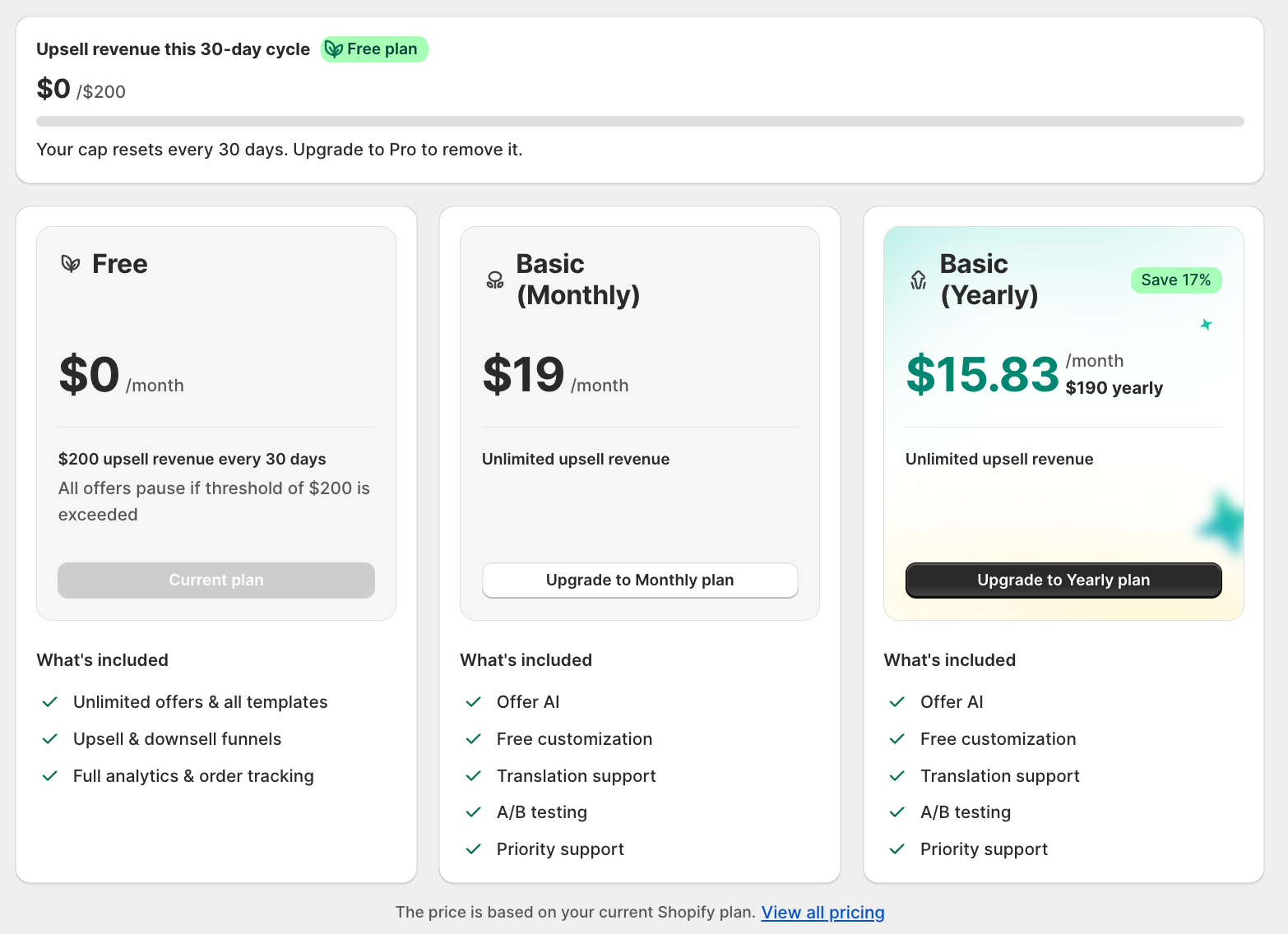Click checkmark beside A/B testing in Yearly plan

(x=897, y=812)
